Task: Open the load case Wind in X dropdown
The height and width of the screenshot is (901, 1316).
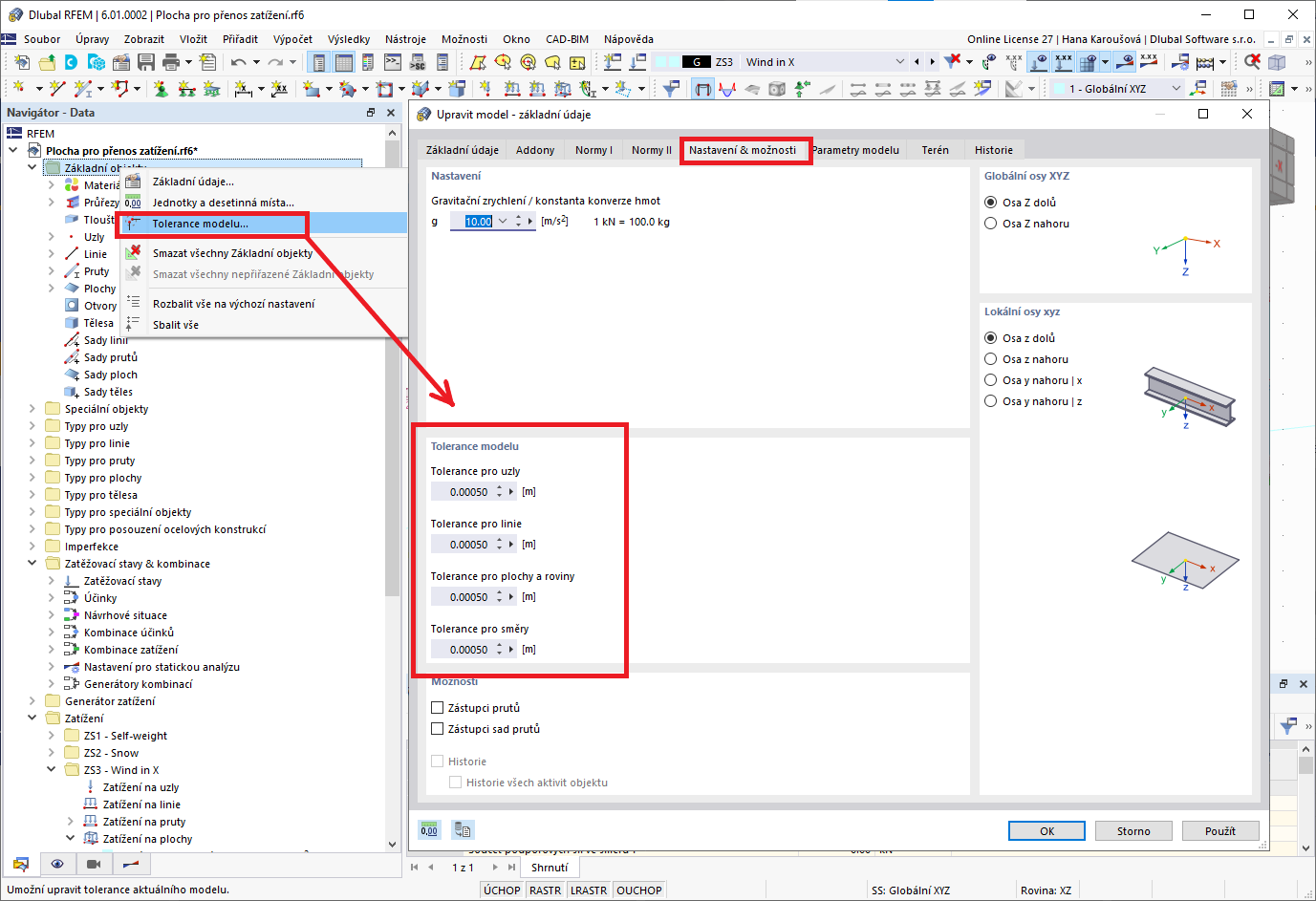Action: [899, 62]
